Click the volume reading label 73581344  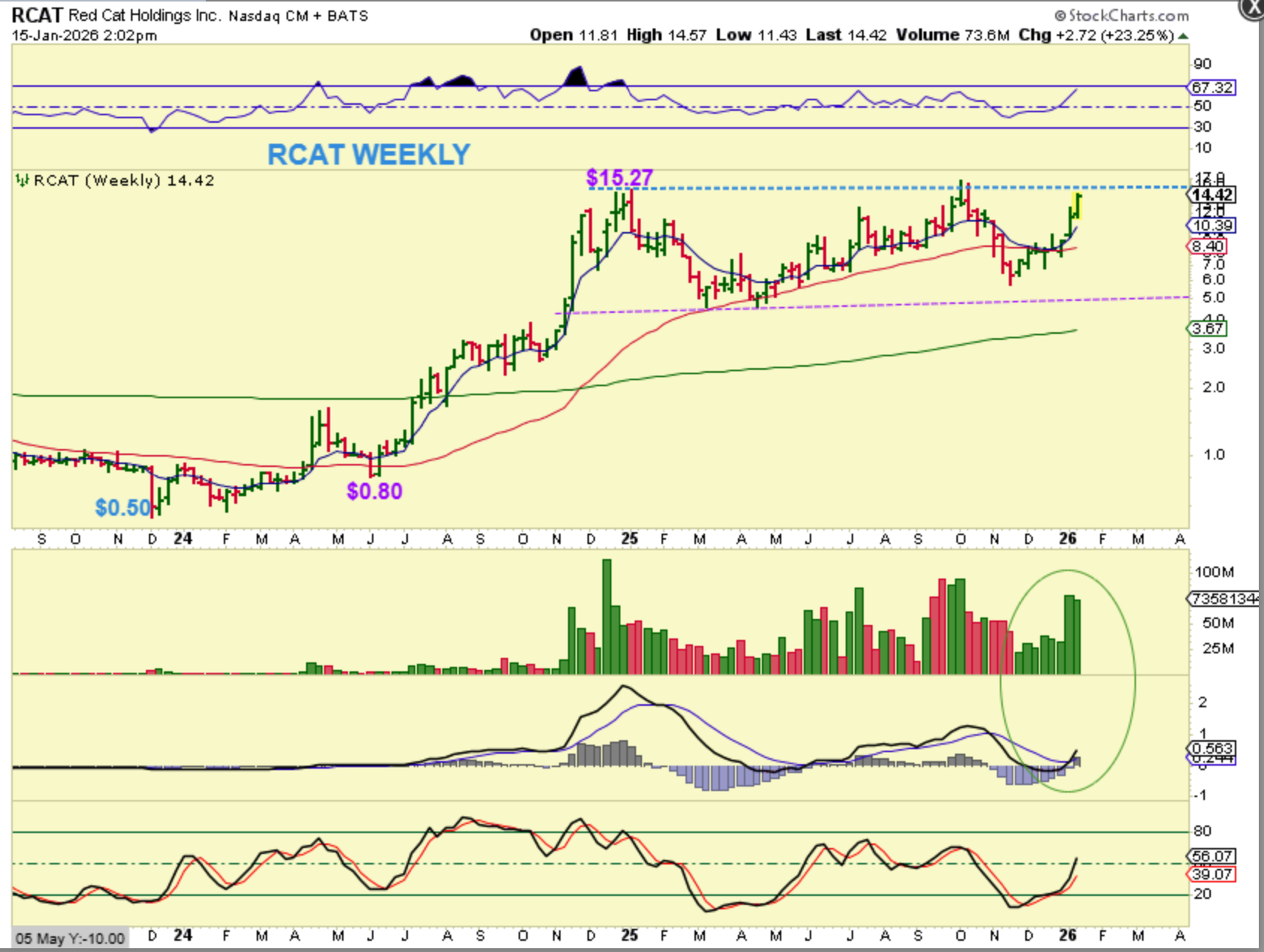point(1224,599)
